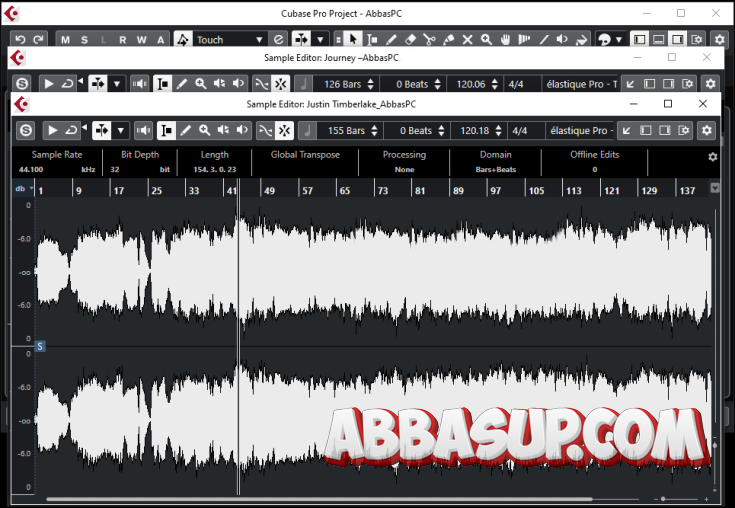Play audition in Journey sample editor

49,84
